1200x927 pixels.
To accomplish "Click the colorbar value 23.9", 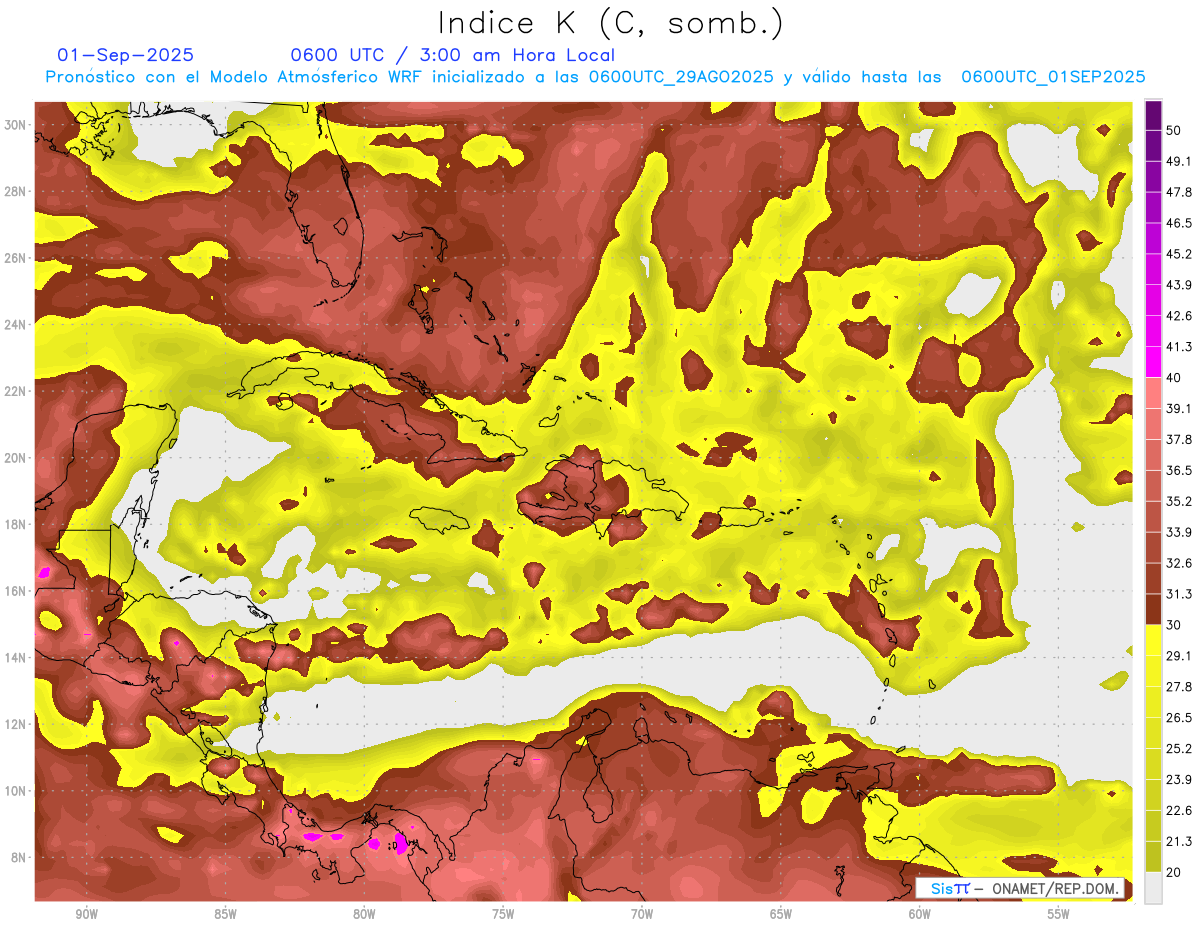I will [x=1178, y=780].
